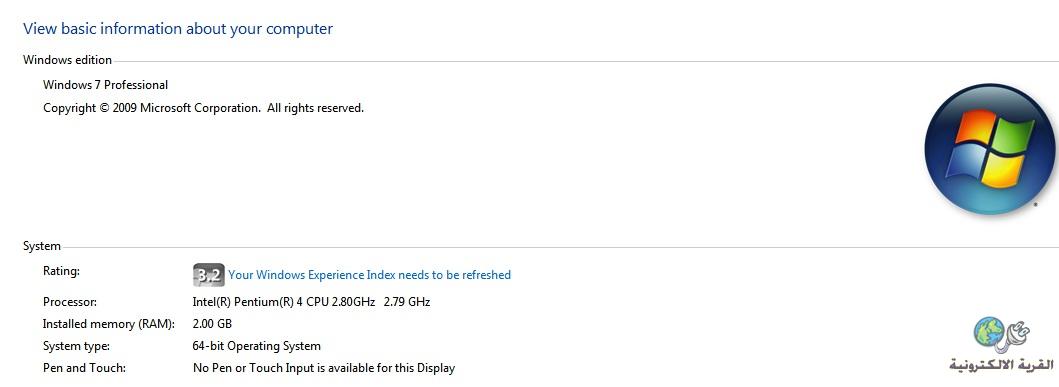1059x387 pixels.
Task: Click the Microsoft Corporation copyright line
Action: coord(203,108)
